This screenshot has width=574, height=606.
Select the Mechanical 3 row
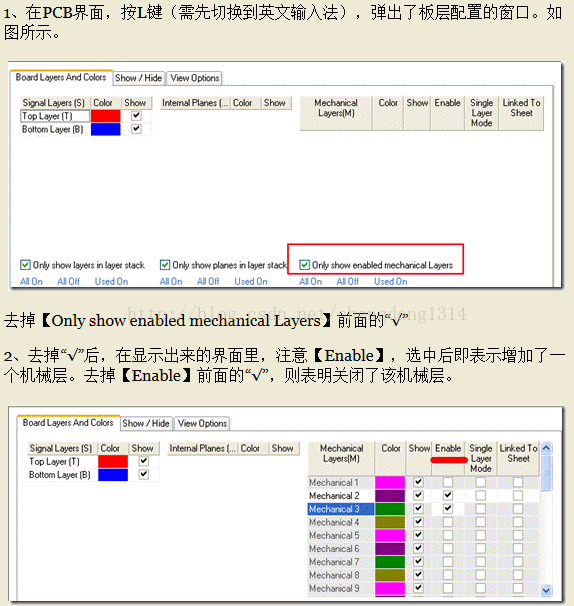tap(341, 509)
